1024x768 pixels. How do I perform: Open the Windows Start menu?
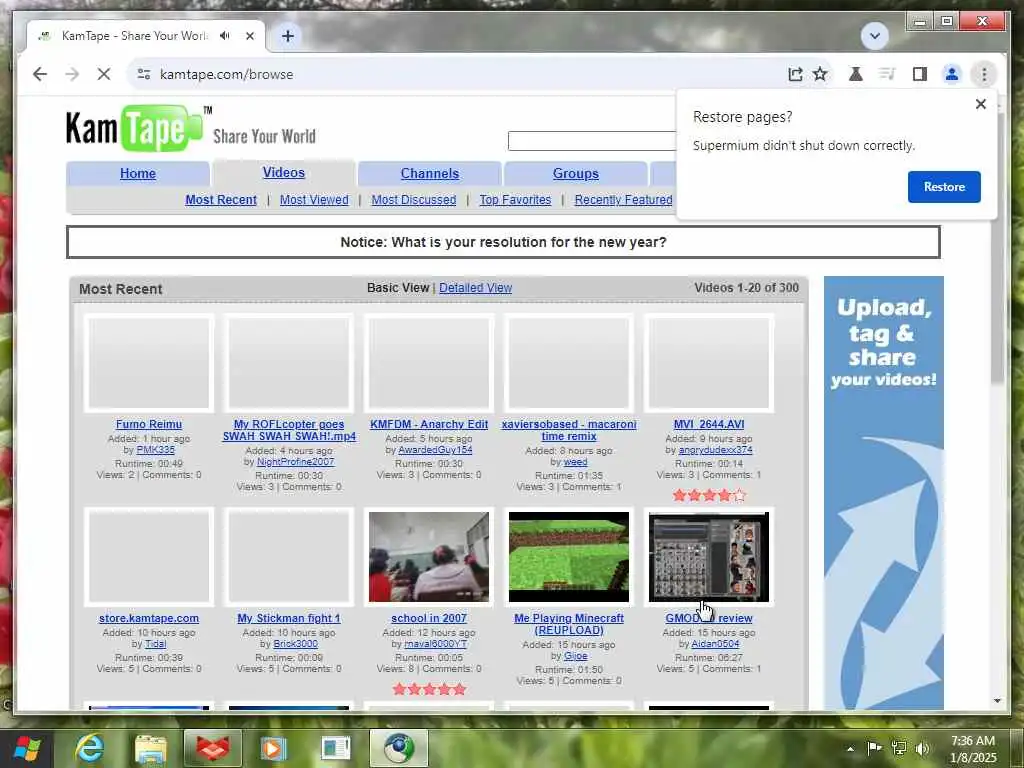[x=27, y=748]
